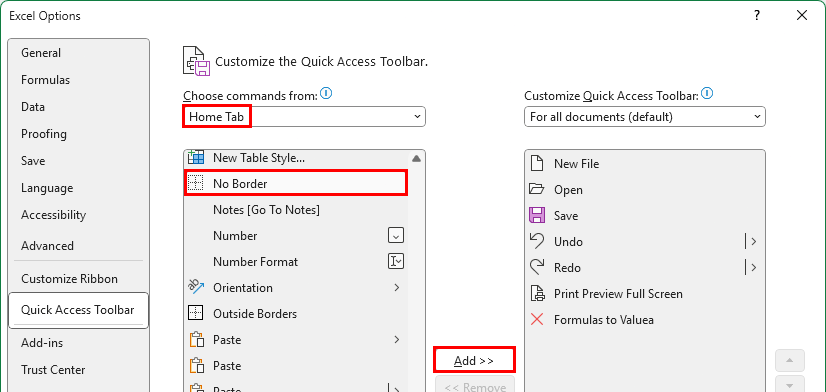This screenshot has width=826, height=392.
Task: Open the Language options category
Action: [78, 188]
